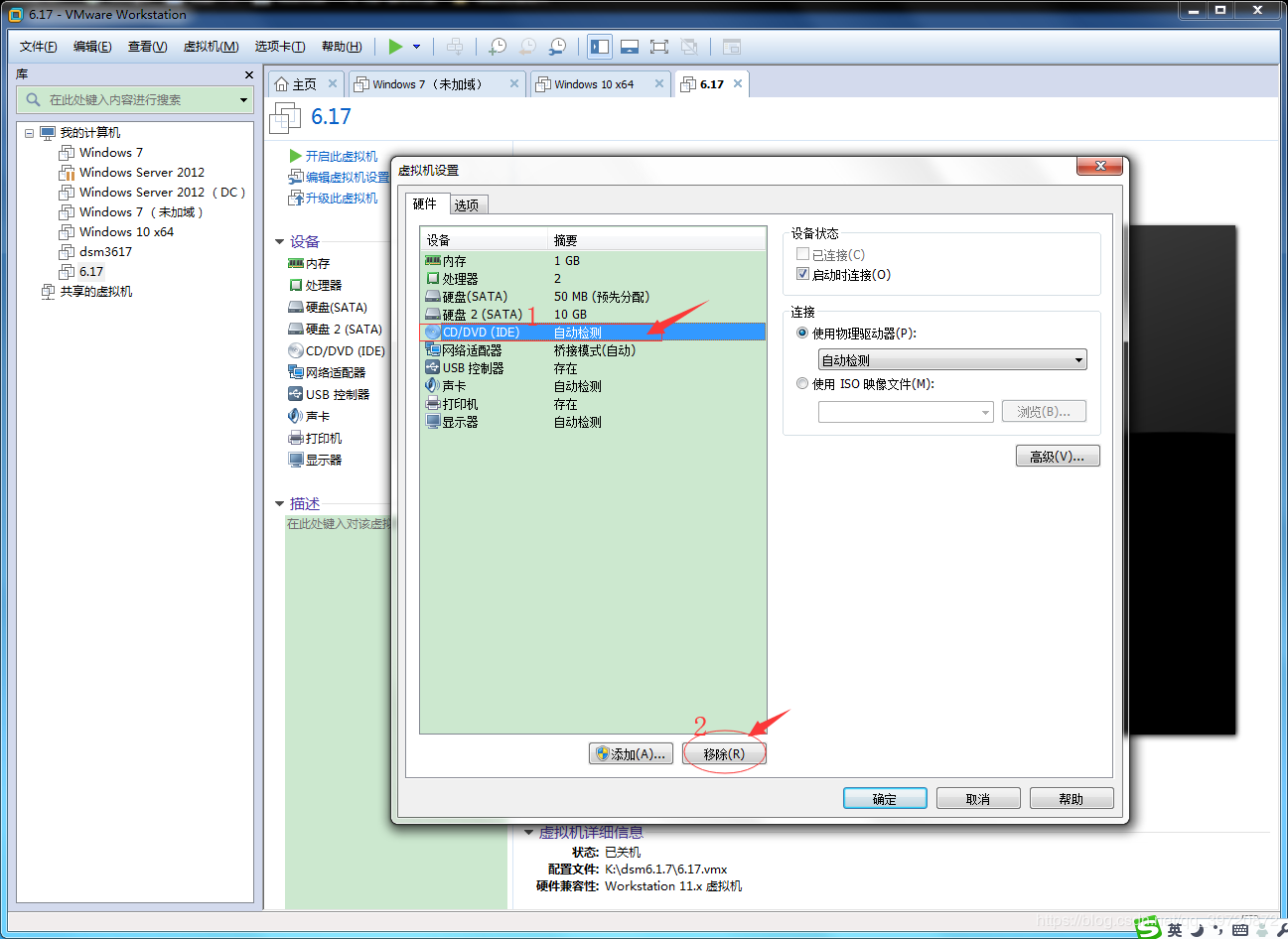Click the 升级此虚拟机 link
Screen dimensions: 1288x939
342,198
